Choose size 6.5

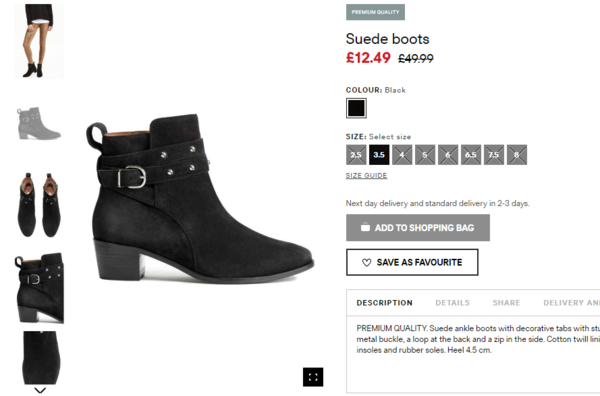[x=471, y=155]
